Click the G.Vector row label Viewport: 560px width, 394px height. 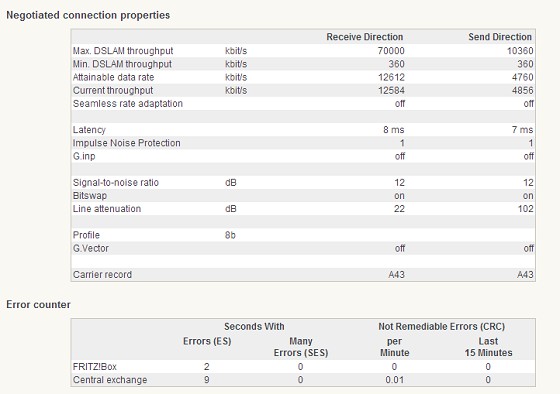[90, 248]
